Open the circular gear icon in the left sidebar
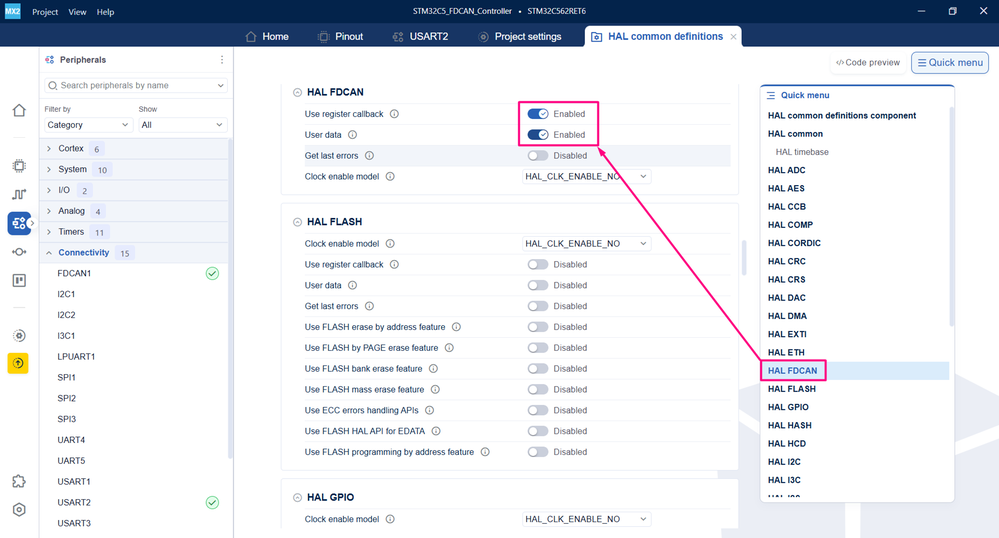 click(x=19, y=335)
